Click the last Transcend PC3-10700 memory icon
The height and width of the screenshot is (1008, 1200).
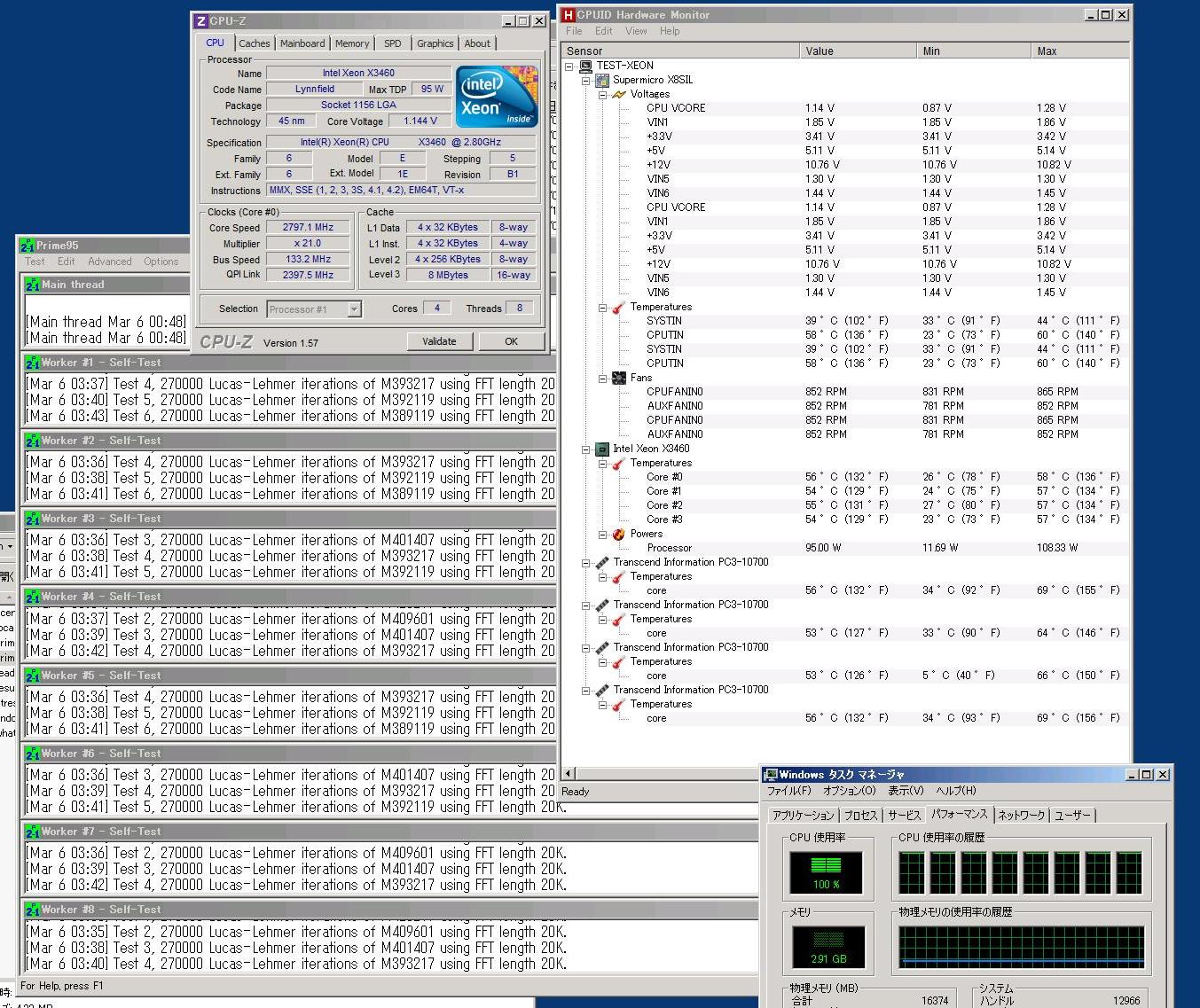pos(602,690)
